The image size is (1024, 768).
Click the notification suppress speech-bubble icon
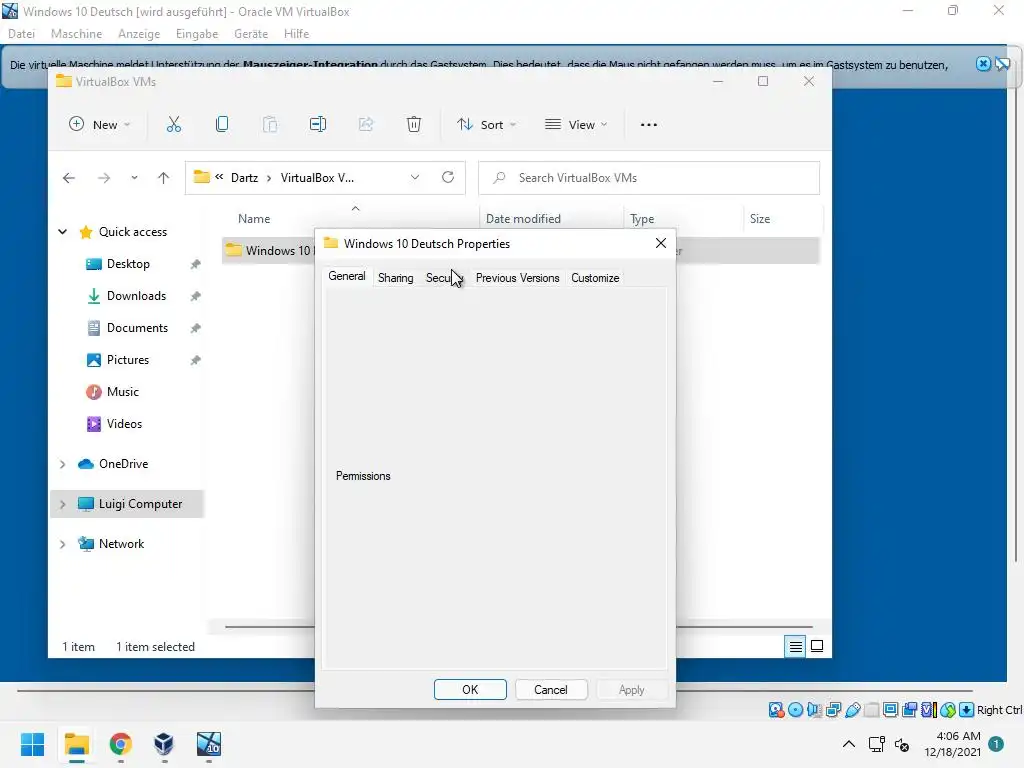1002,64
